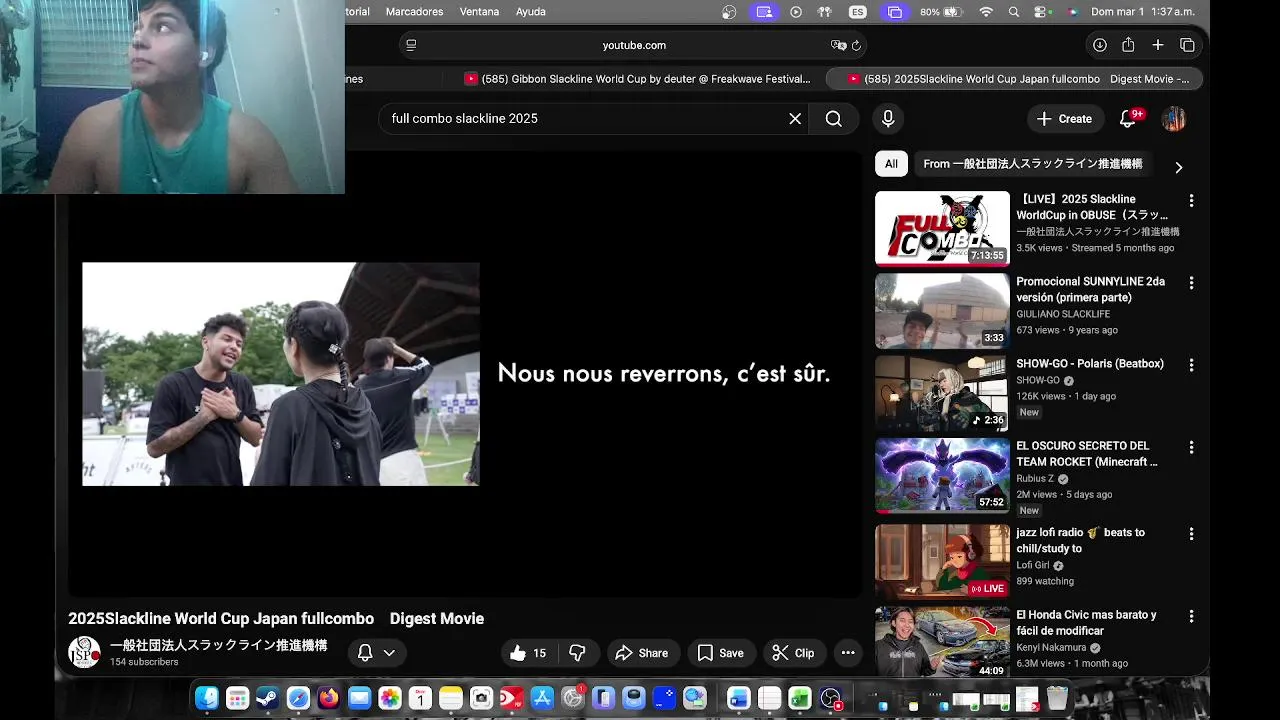This screenshot has width=1280, height=720.
Task: Click the translate icon in address bar
Action: pyautogui.click(x=838, y=45)
